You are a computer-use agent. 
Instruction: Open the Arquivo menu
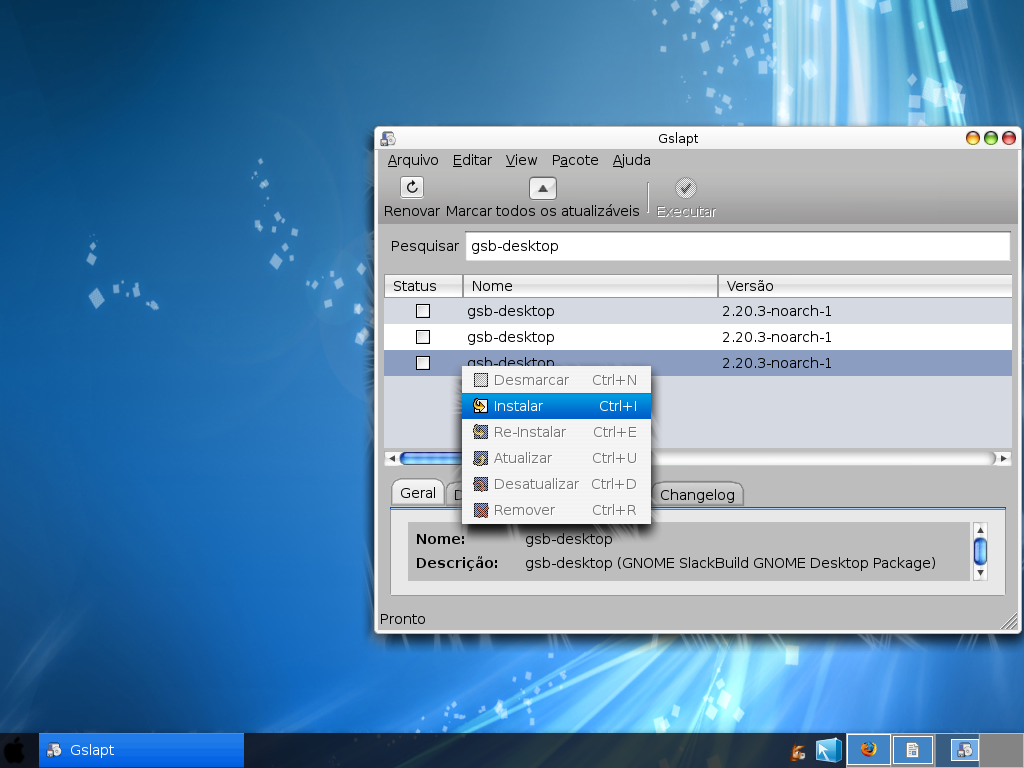(413, 160)
